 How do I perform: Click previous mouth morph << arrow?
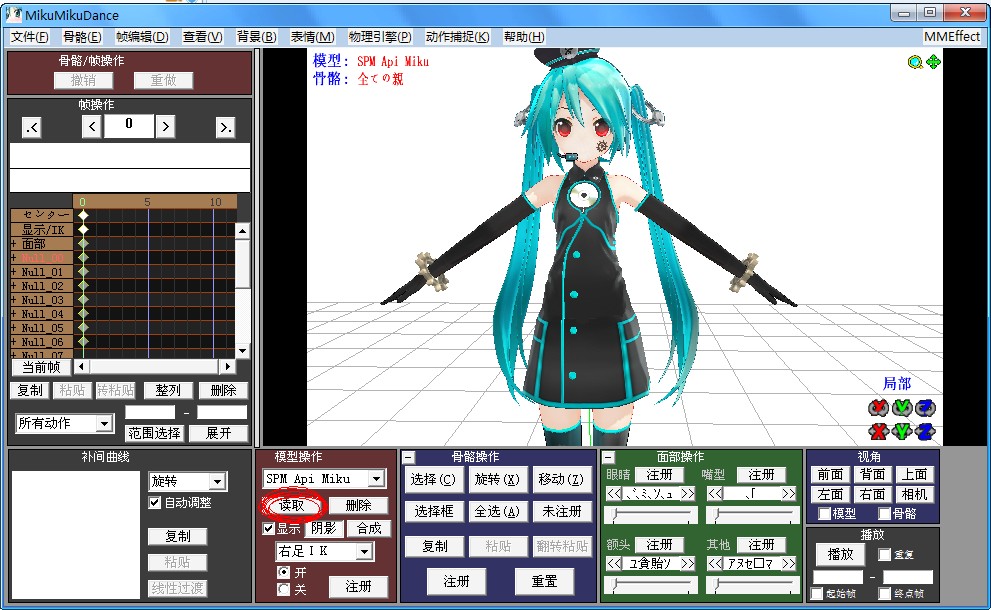[715, 494]
